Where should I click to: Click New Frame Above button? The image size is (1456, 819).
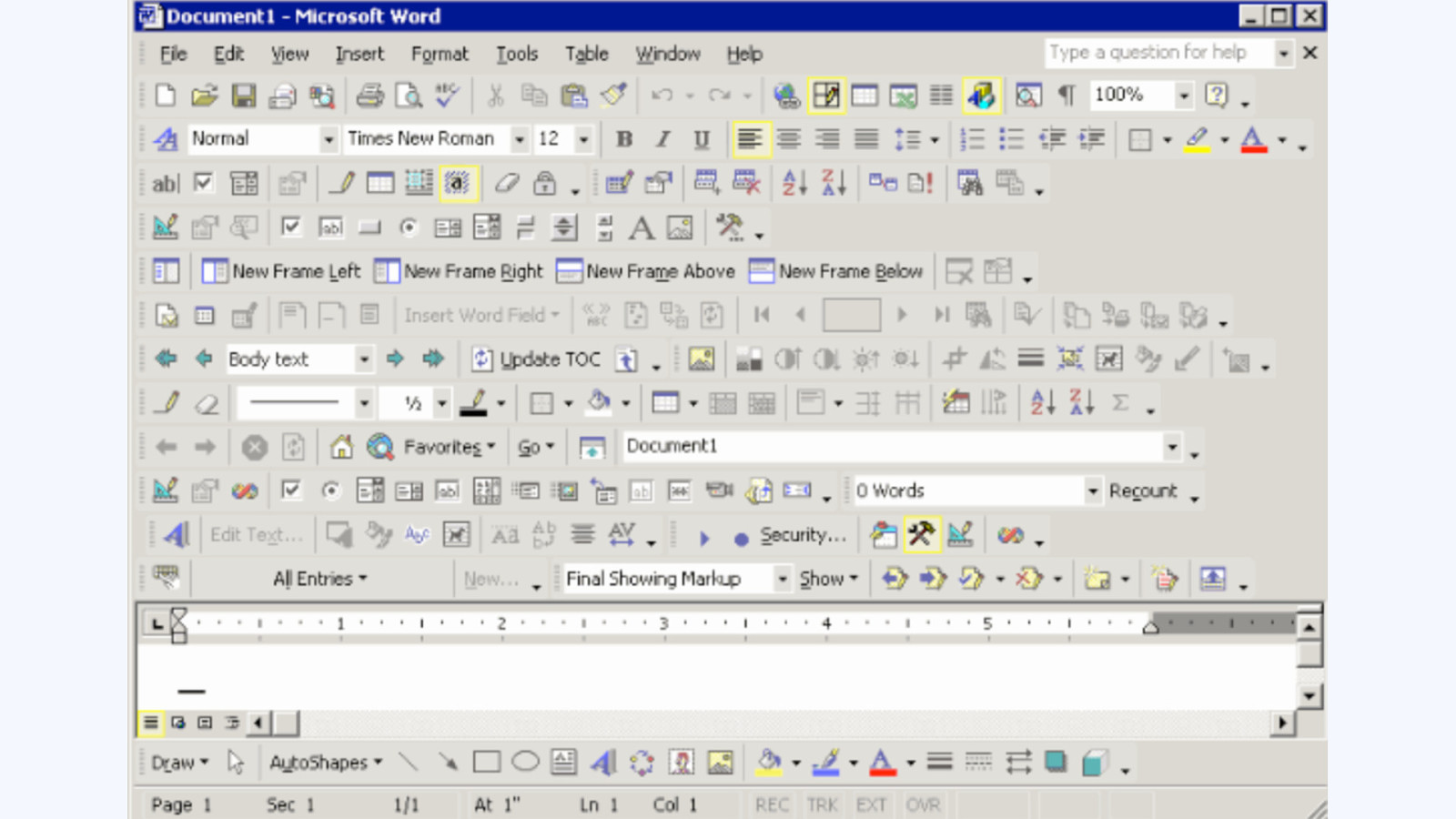point(645,271)
